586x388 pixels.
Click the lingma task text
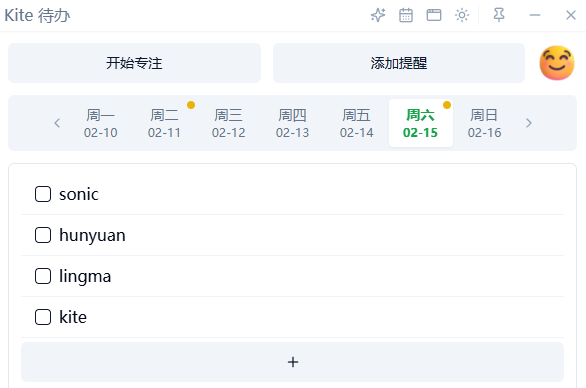(85, 277)
